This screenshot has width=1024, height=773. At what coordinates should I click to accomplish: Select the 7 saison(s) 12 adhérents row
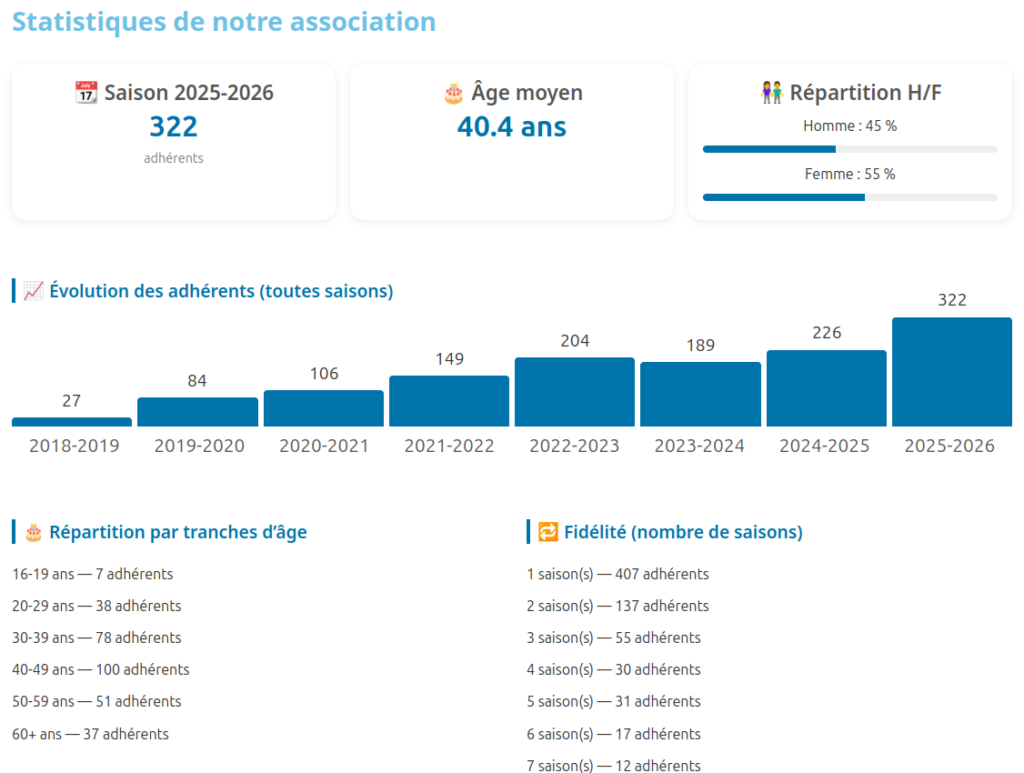tap(613, 765)
